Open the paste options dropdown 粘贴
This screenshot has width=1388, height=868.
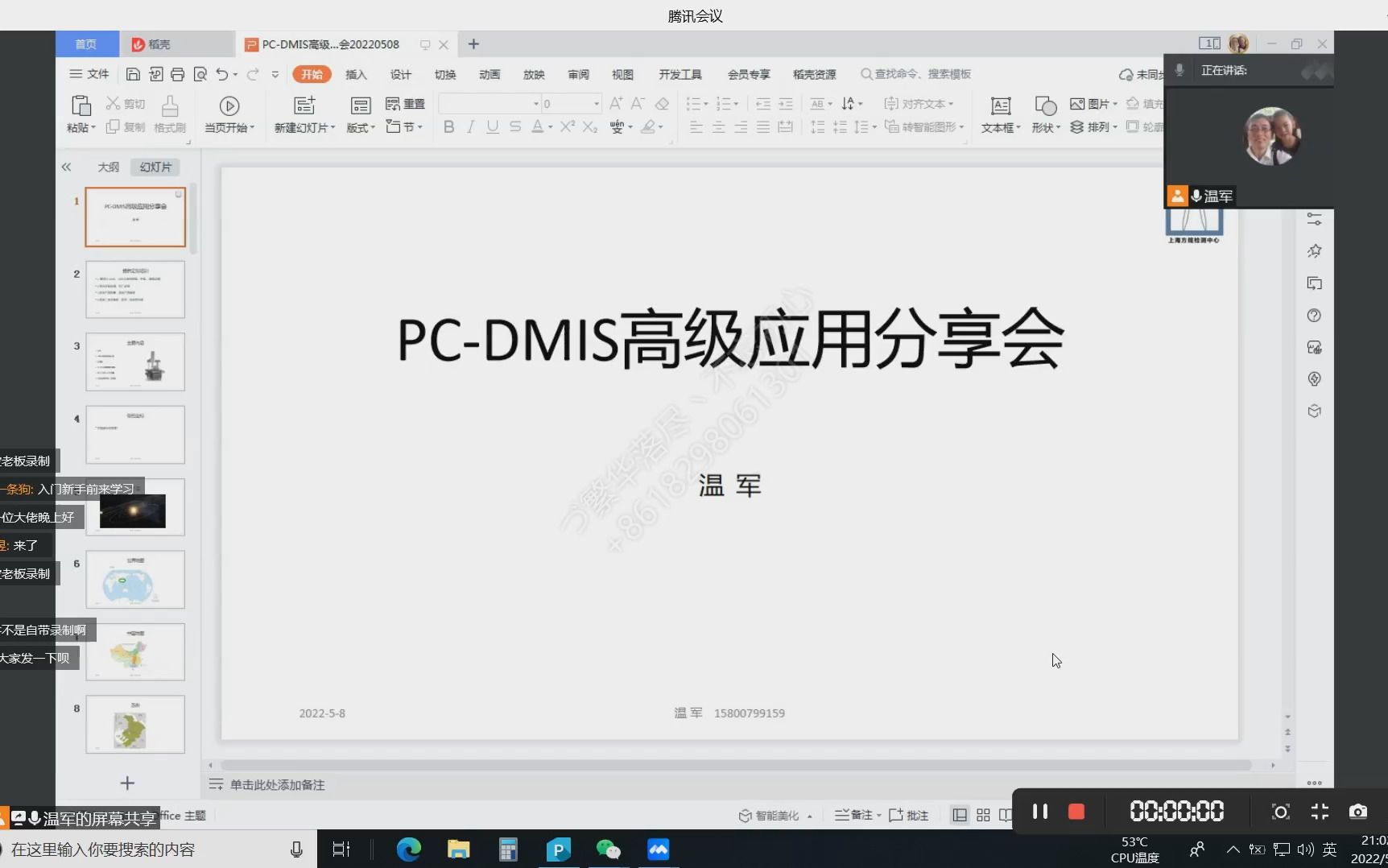pyautogui.click(x=80, y=115)
